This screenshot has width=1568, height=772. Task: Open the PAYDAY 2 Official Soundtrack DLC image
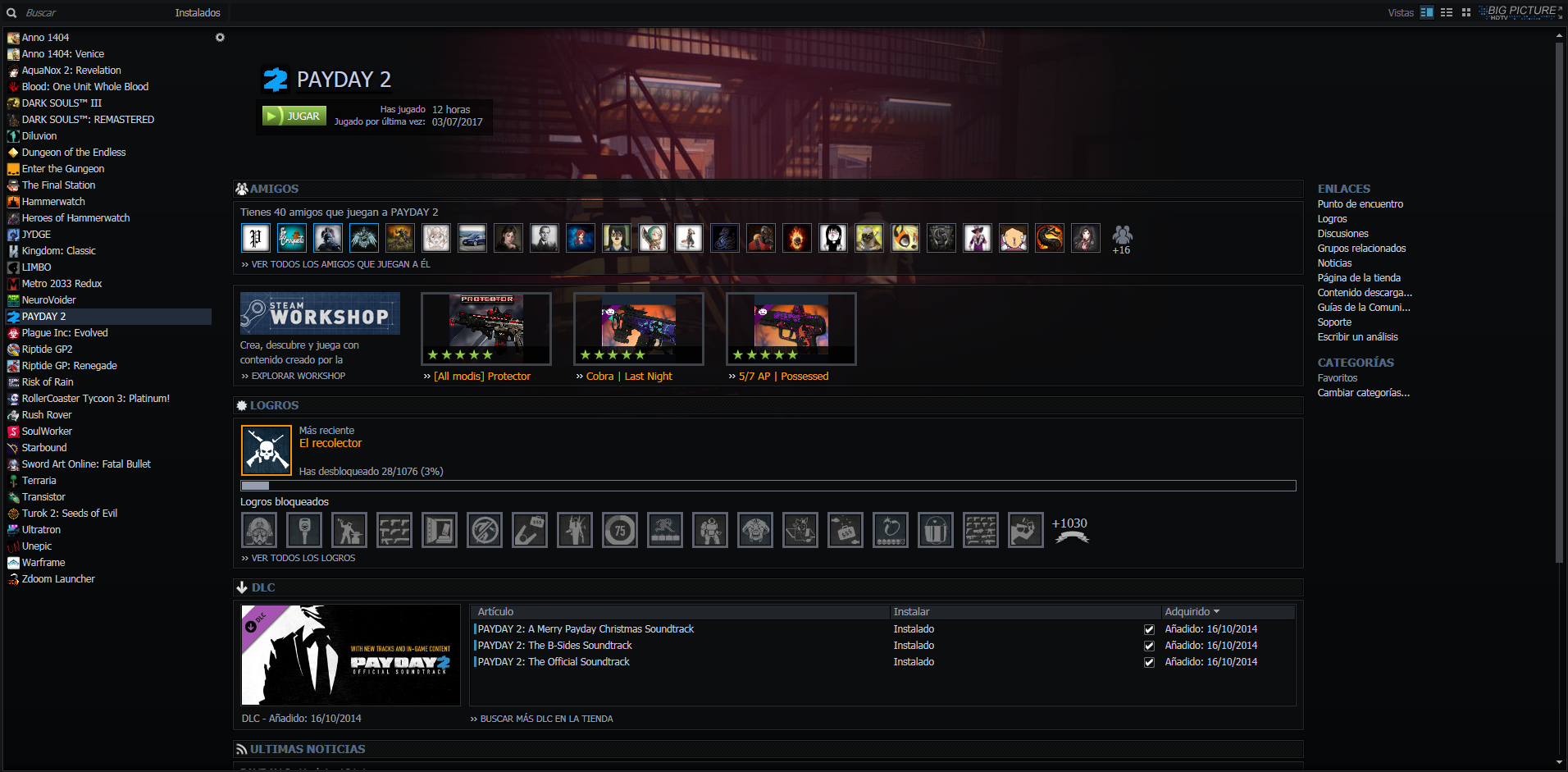click(350, 655)
